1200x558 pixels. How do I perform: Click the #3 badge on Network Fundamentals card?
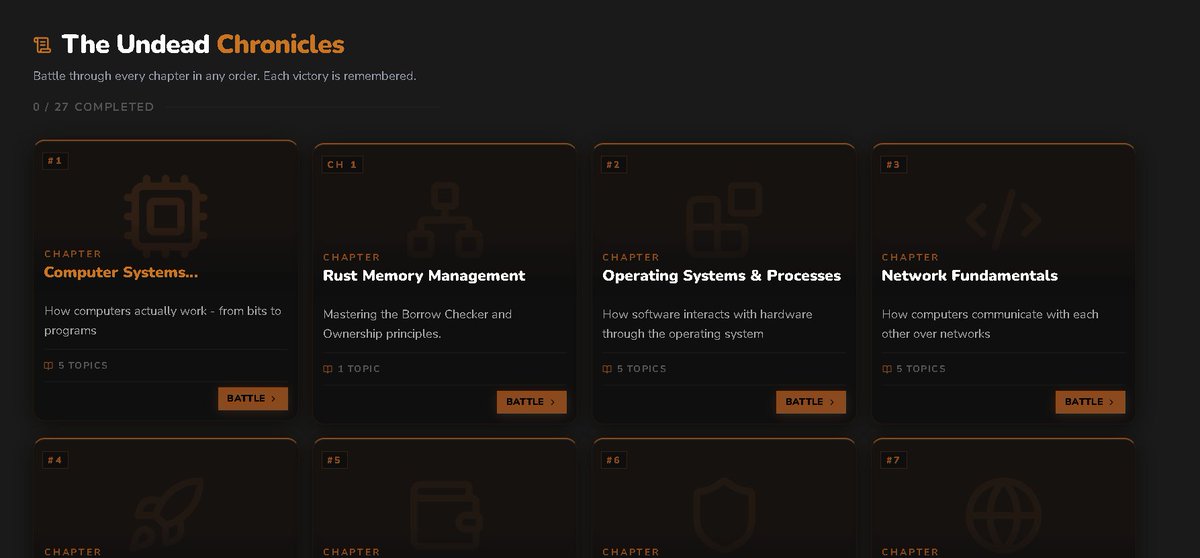pos(893,164)
